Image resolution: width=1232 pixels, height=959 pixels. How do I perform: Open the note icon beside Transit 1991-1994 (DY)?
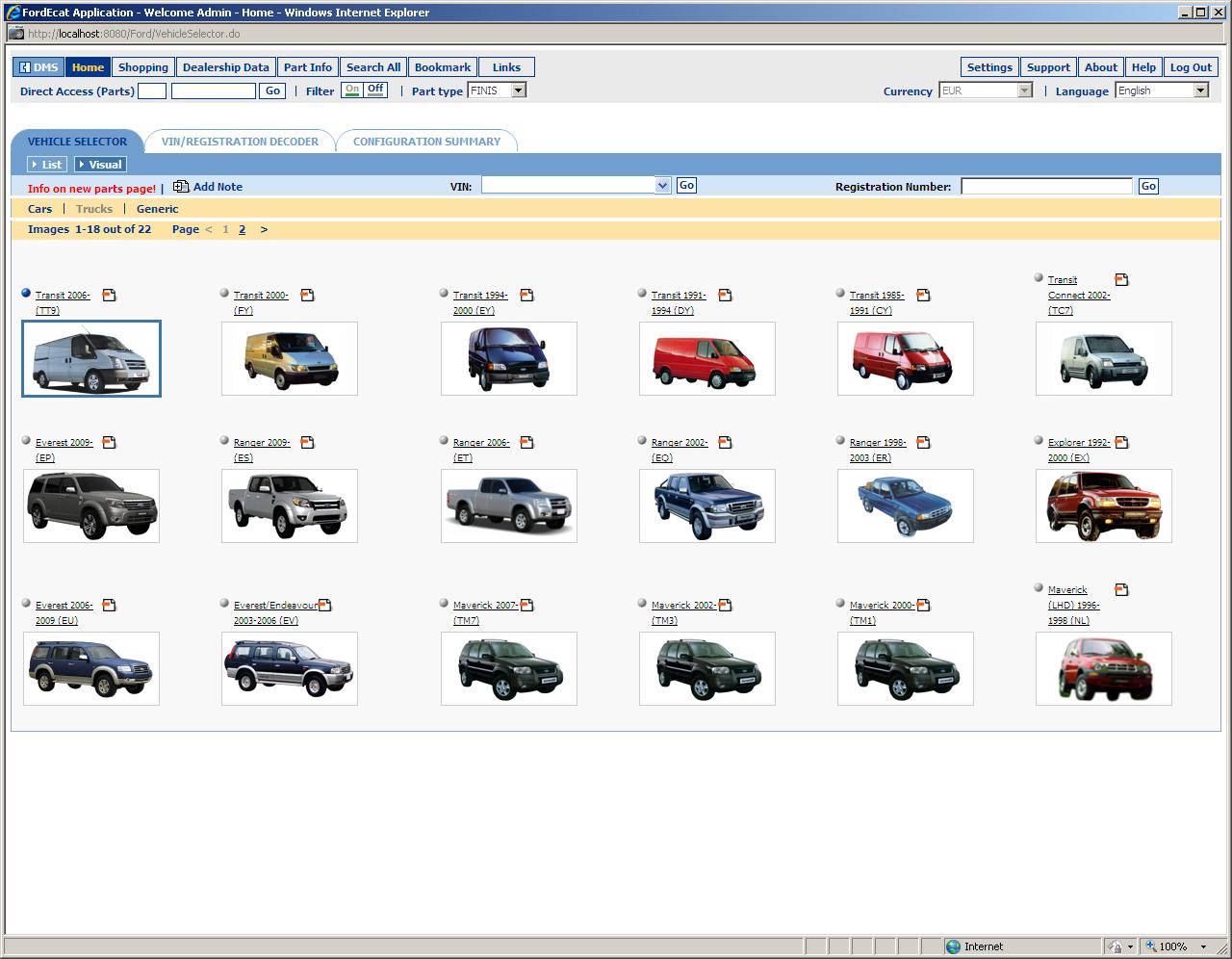(725, 296)
